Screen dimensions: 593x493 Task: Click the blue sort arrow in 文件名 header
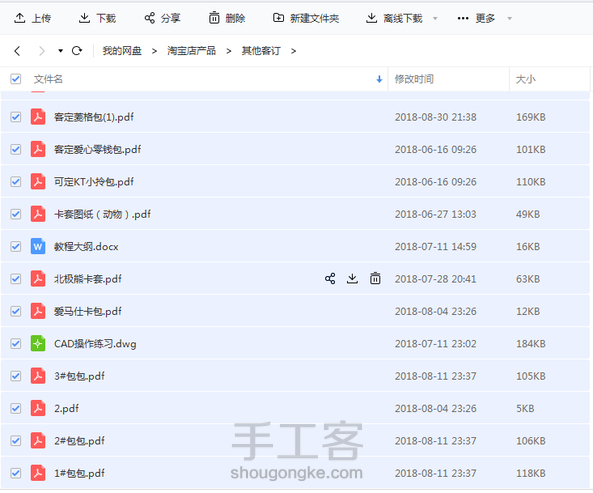[x=379, y=79]
